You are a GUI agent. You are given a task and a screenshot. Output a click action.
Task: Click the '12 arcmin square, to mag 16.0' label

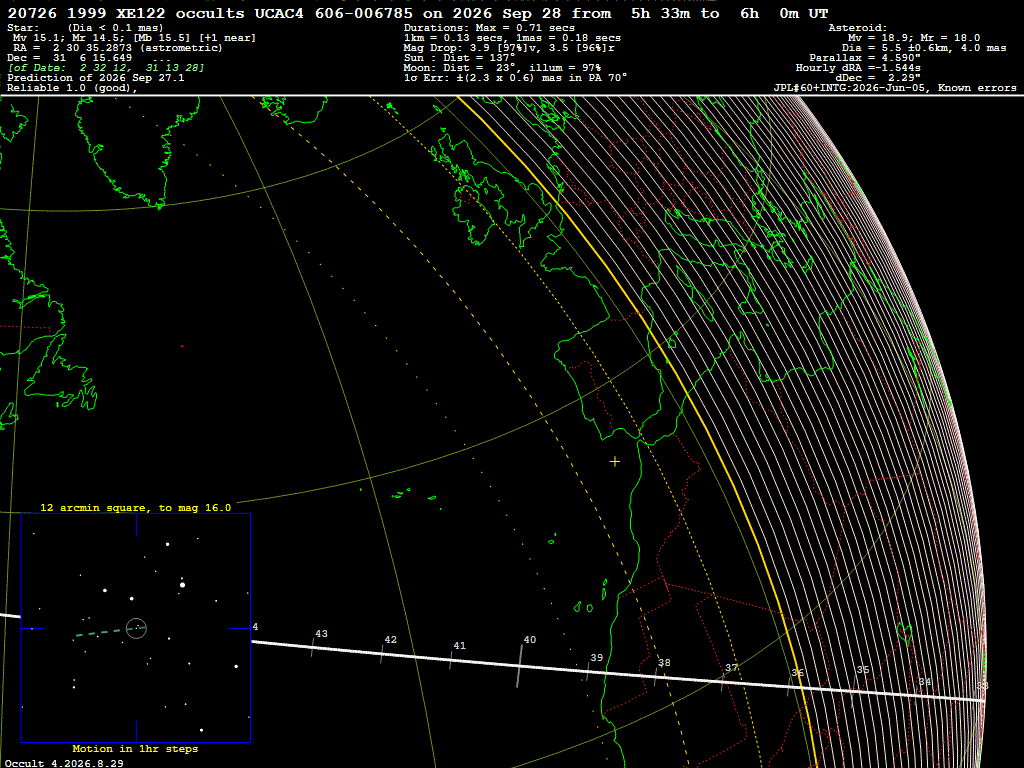tap(136, 507)
